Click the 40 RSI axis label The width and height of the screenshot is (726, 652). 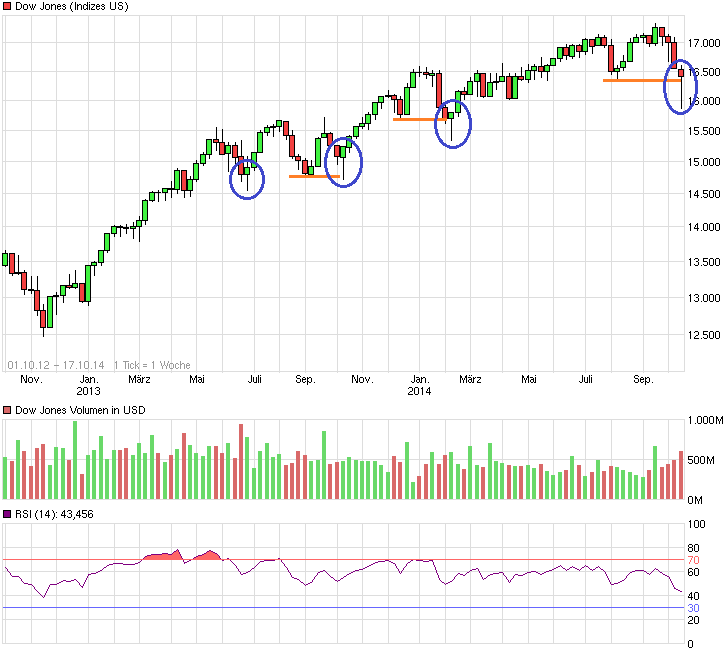coord(693,596)
